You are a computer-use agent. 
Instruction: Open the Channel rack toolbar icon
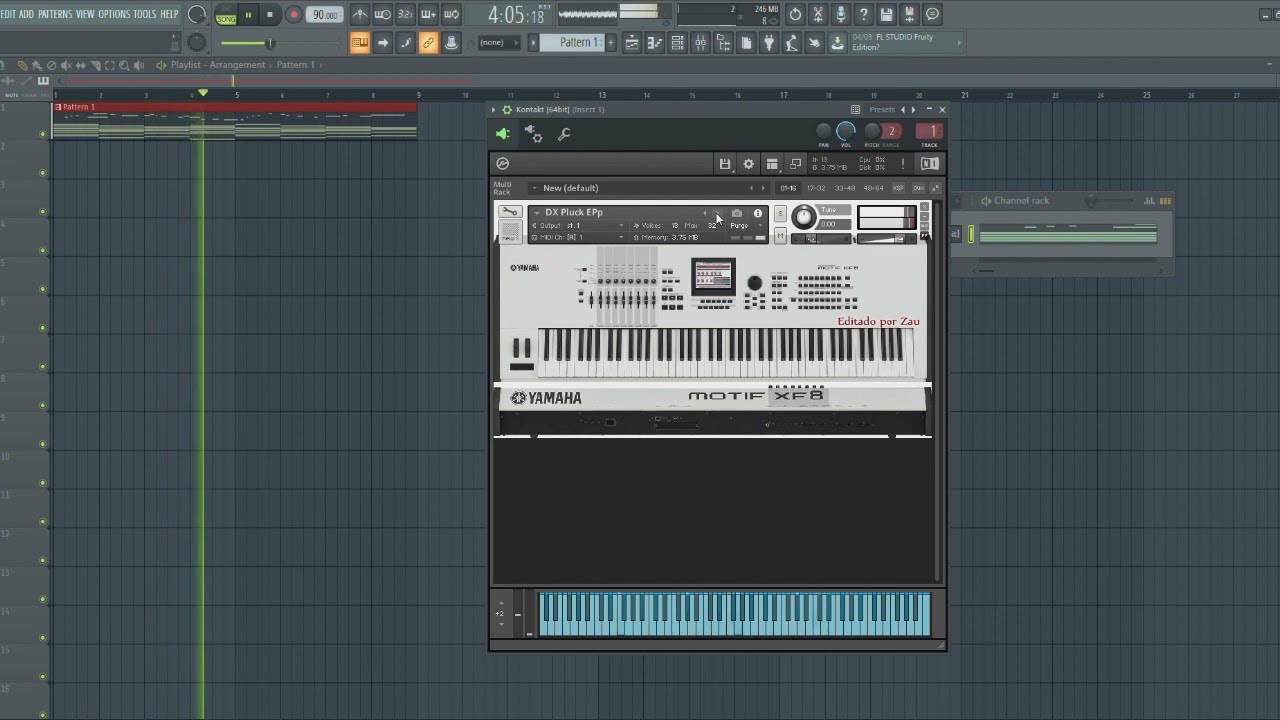pos(677,42)
